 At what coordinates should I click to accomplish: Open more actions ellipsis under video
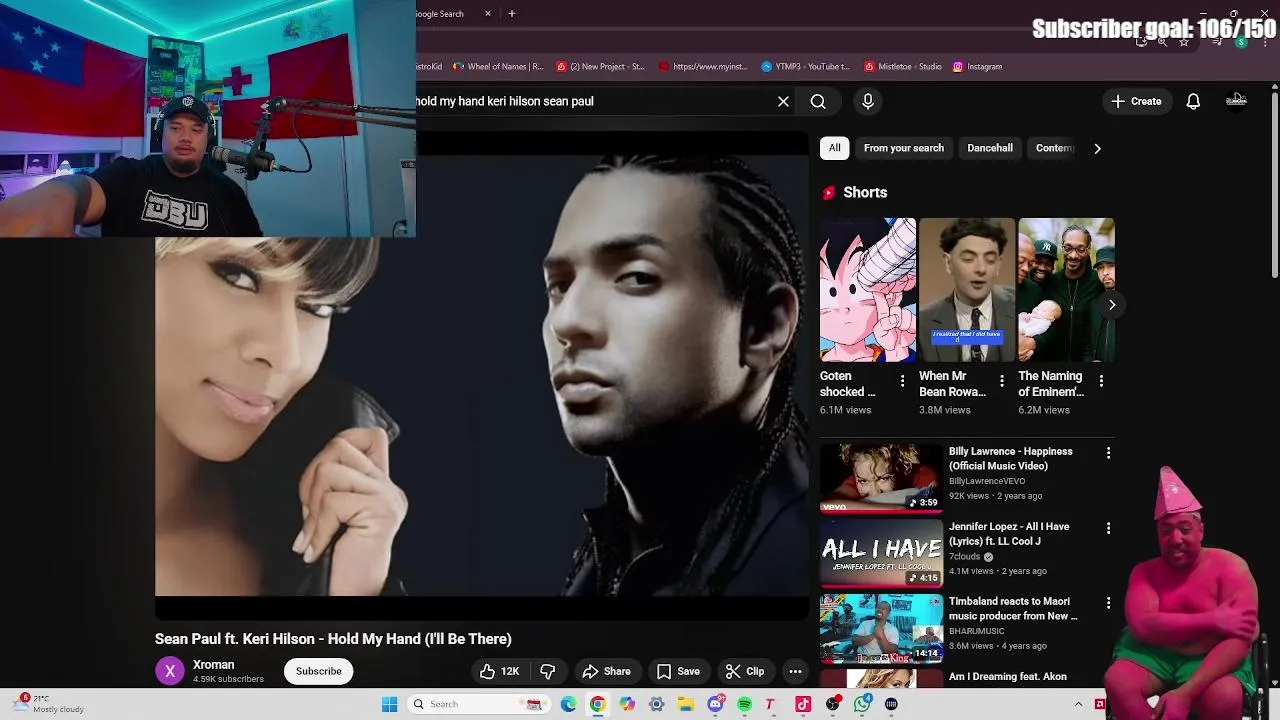pos(795,671)
